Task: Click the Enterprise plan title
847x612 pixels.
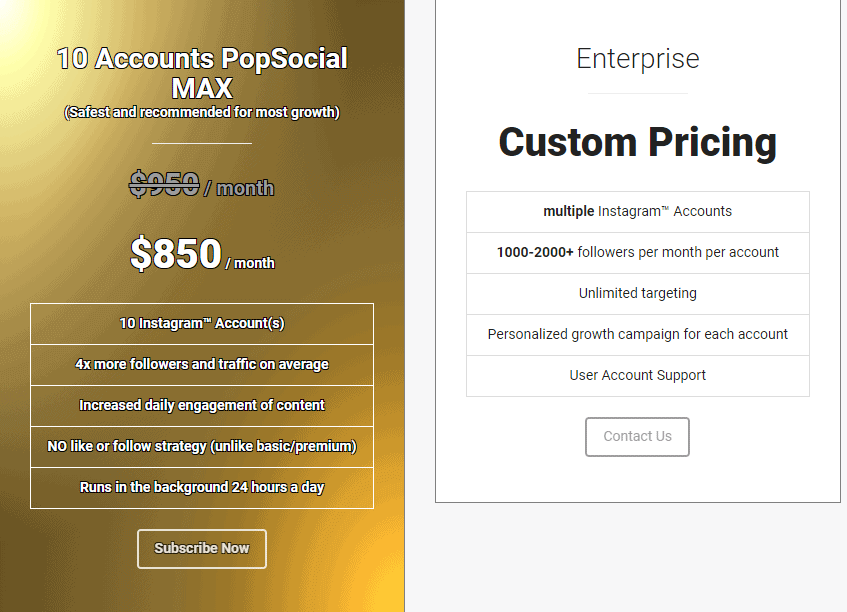Action: tap(637, 58)
